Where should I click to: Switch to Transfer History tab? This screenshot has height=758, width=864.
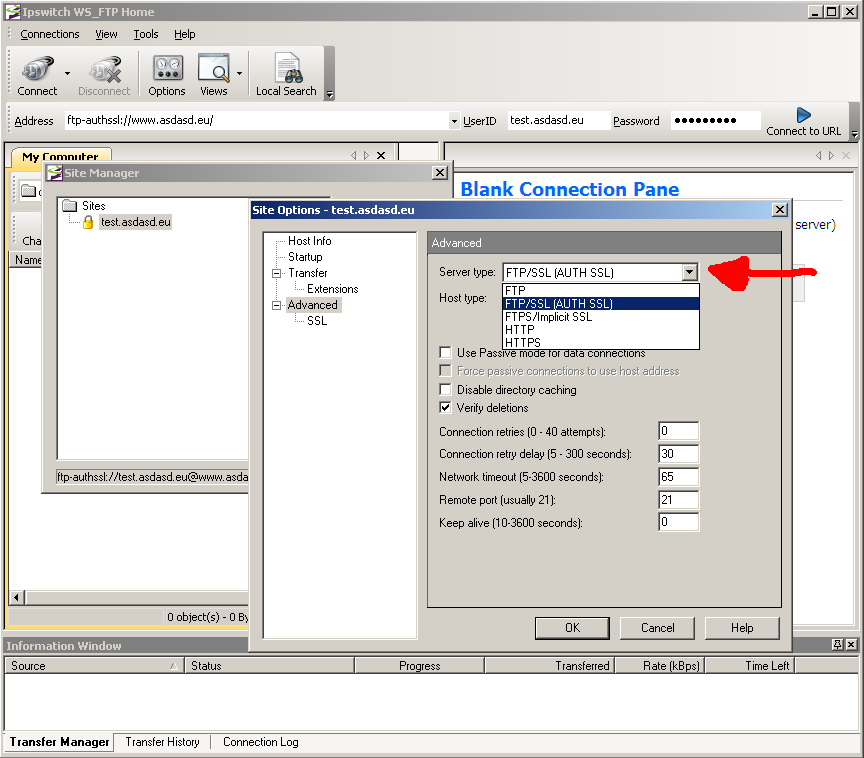163,742
